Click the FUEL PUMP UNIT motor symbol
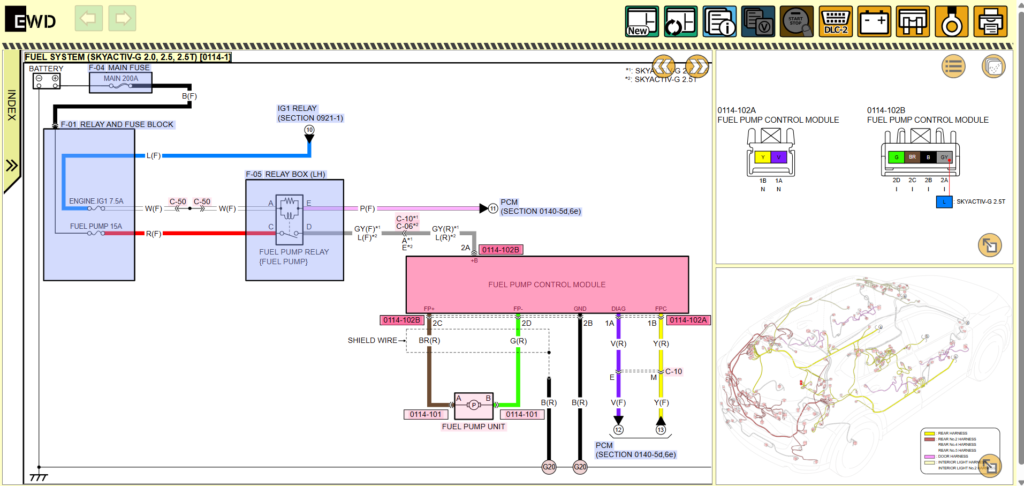 [474, 406]
